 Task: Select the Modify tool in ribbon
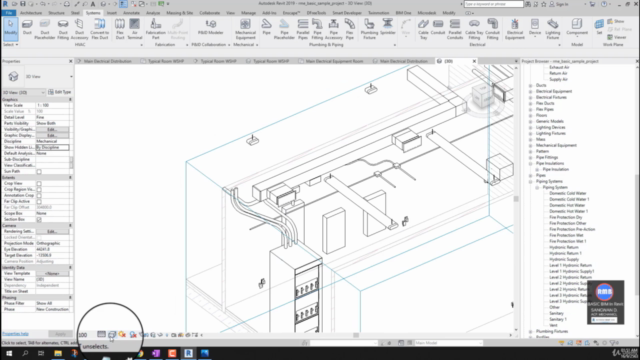coord(11,29)
